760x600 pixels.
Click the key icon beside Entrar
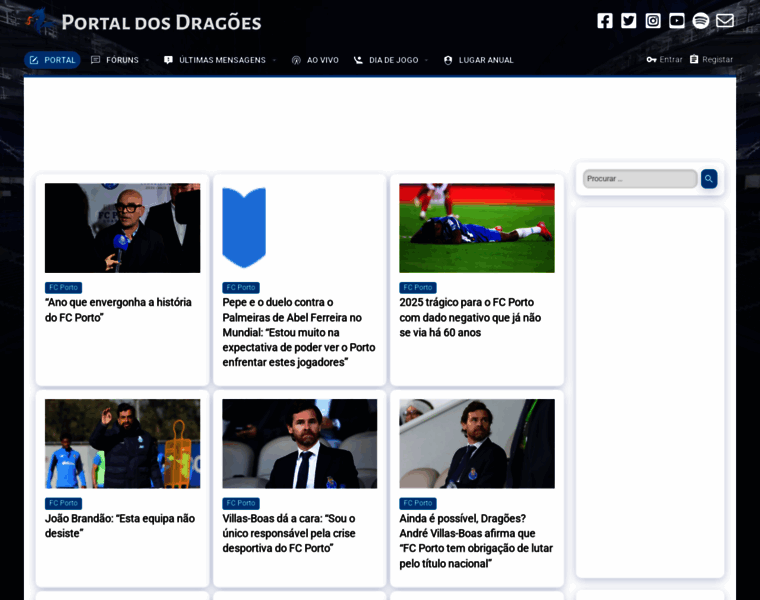point(651,60)
